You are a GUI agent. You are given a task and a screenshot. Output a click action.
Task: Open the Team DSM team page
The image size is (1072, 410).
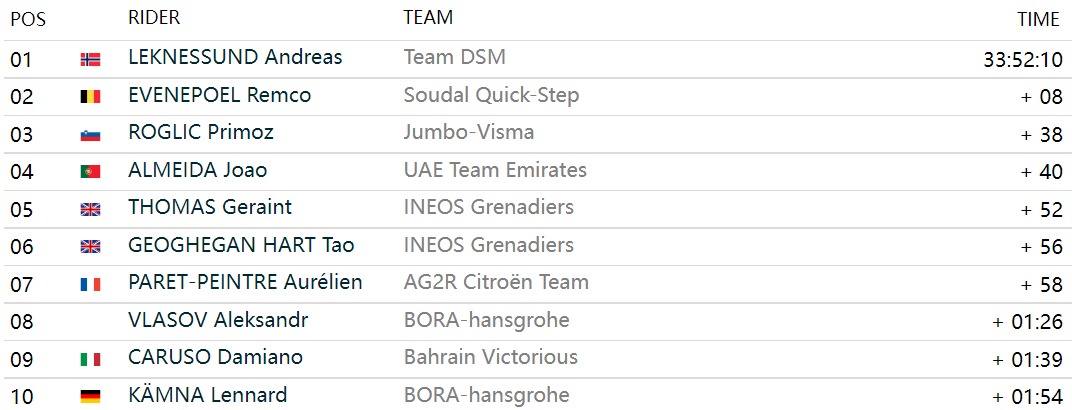point(455,57)
